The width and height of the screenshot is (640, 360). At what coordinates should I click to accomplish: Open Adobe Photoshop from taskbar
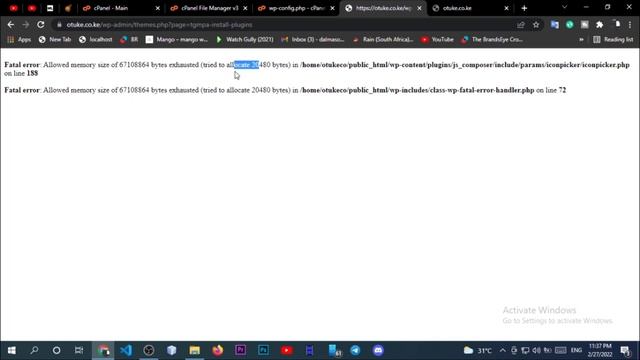tap(263, 350)
